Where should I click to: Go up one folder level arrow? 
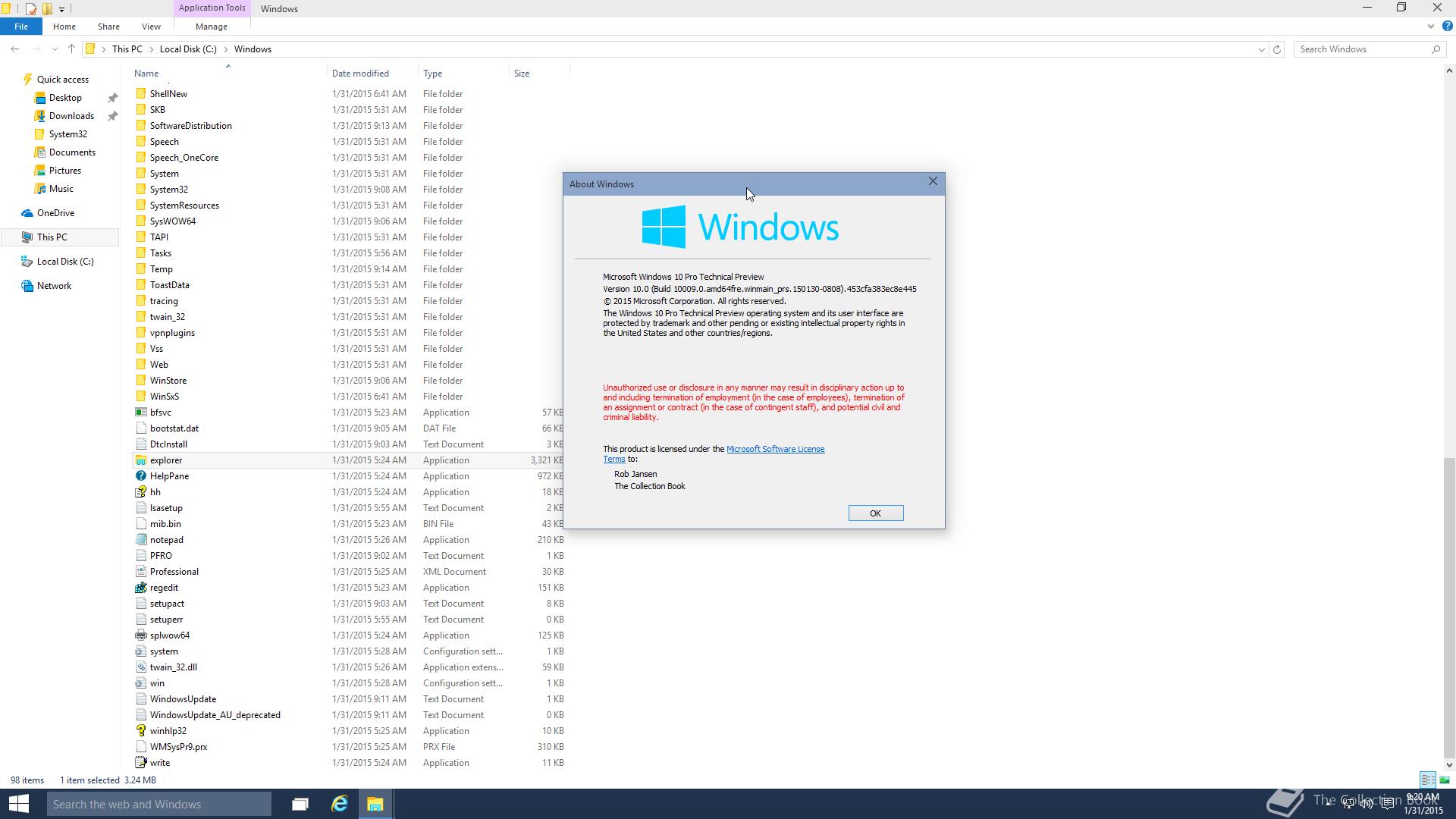pyautogui.click(x=71, y=49)
